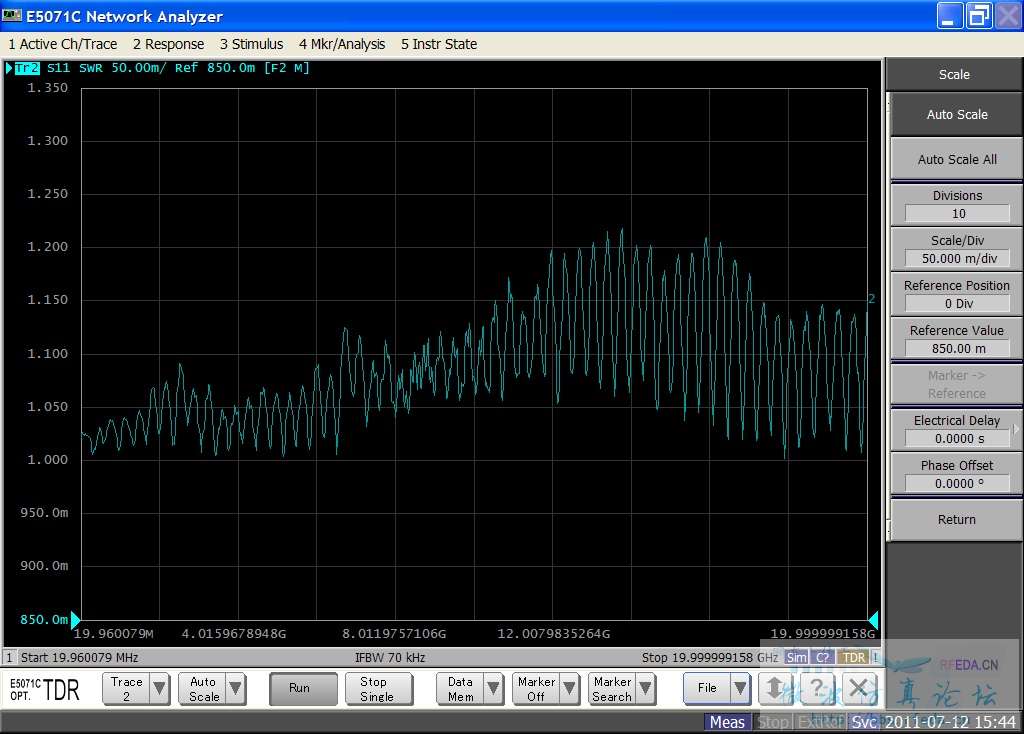Click the up-down arrows toolbar icon
This screenshot has height=734, width=1024.
point(775,688)
